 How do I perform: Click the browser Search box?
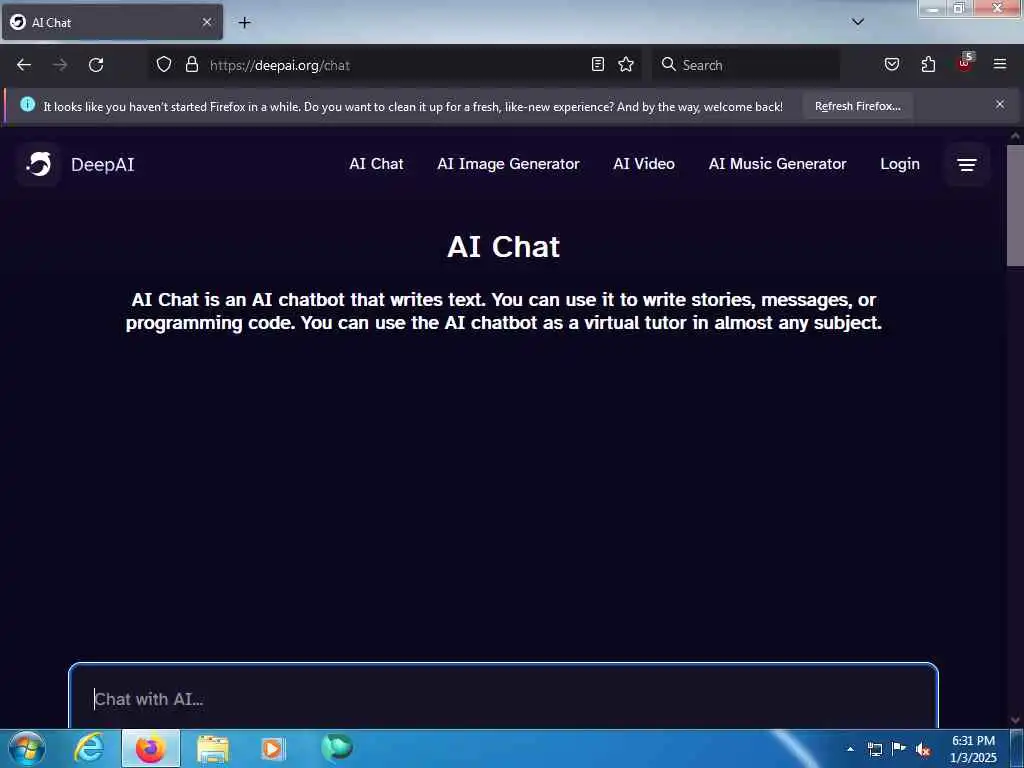pyautogui.click(x=746, y=65)
